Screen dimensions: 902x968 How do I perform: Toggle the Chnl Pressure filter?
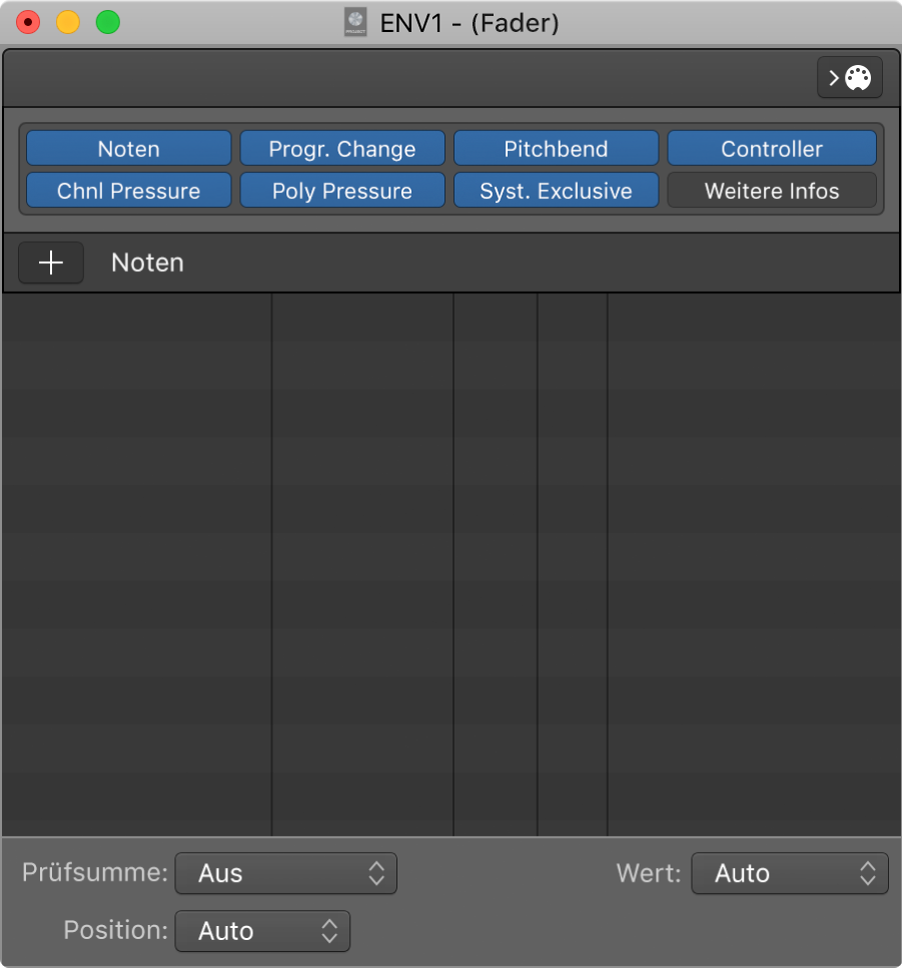tap(129, 191)
